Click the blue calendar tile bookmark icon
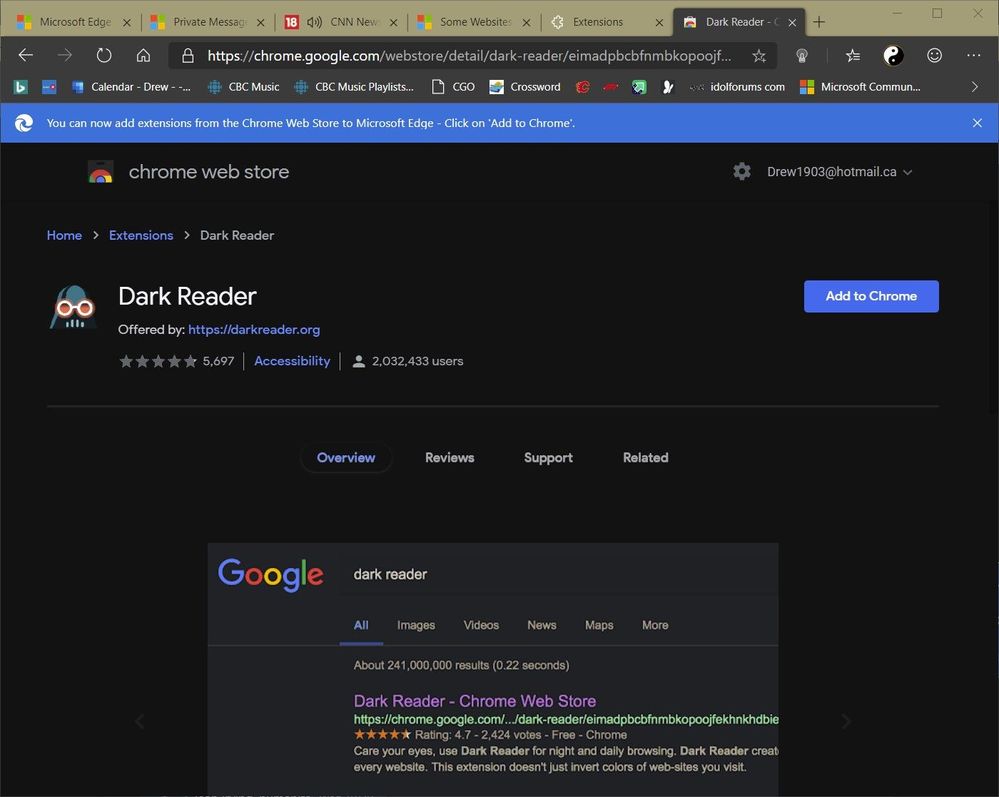The height and width of the screenshot is (797, 999). tap(49, 87)
